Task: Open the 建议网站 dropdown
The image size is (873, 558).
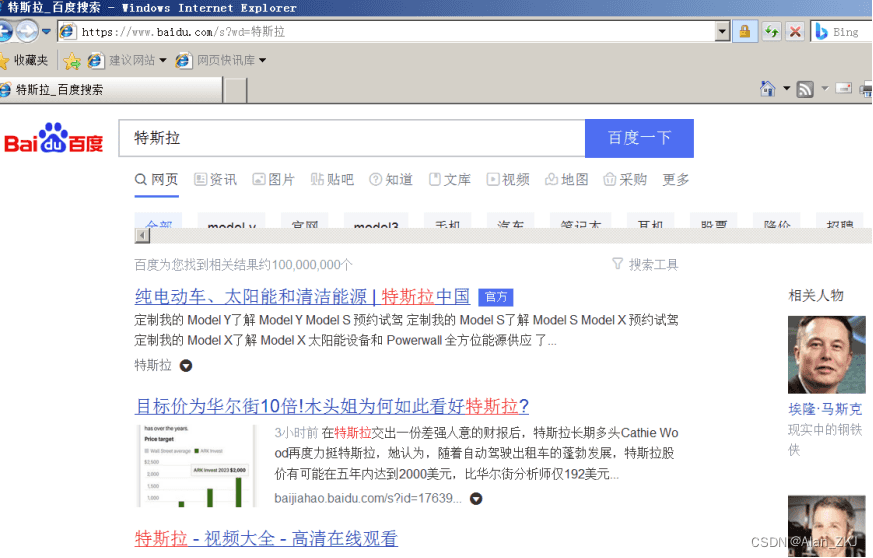Action: [x=127, y=60]
